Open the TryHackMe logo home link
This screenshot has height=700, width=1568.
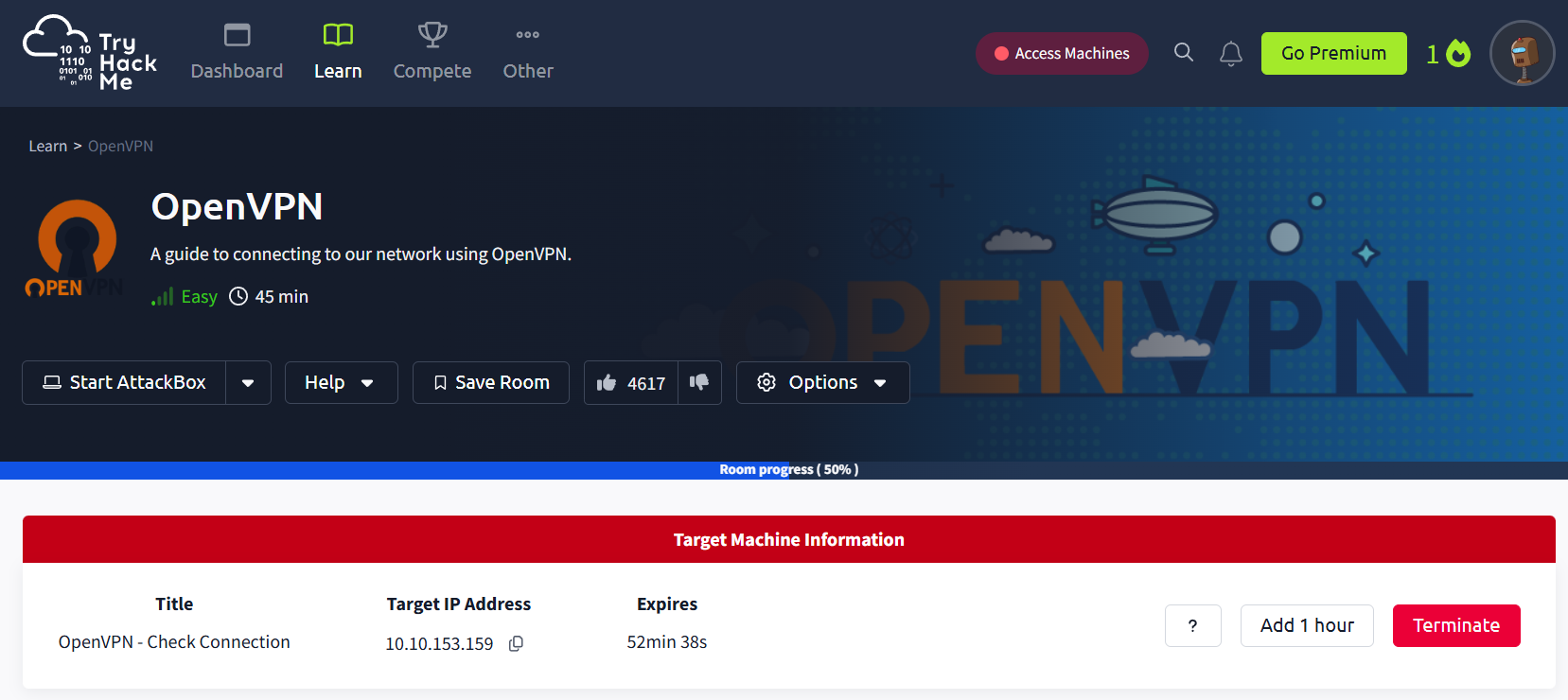[90, 53]
